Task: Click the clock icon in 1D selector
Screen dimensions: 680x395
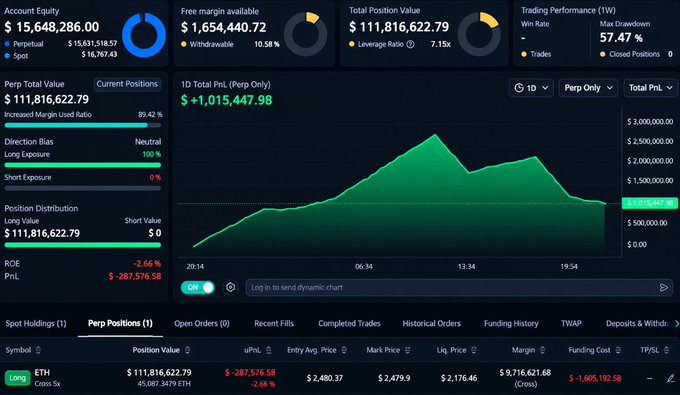Action: point(519,88)
